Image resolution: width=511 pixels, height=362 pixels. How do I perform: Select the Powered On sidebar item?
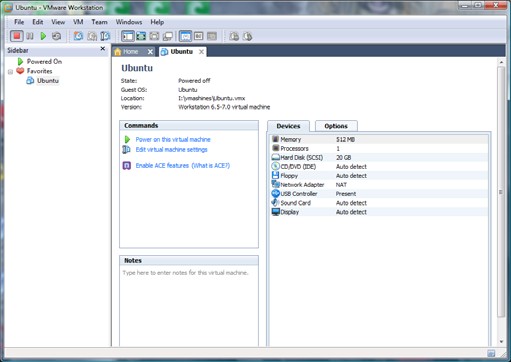click(x=44, y=62)
